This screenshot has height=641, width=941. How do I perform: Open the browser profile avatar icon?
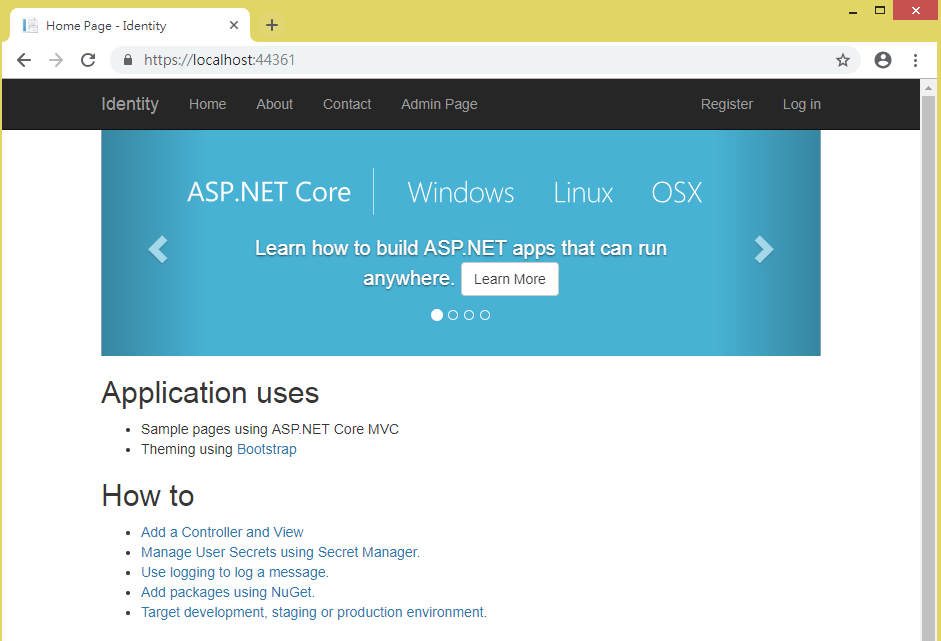click(x=883, y=60)
